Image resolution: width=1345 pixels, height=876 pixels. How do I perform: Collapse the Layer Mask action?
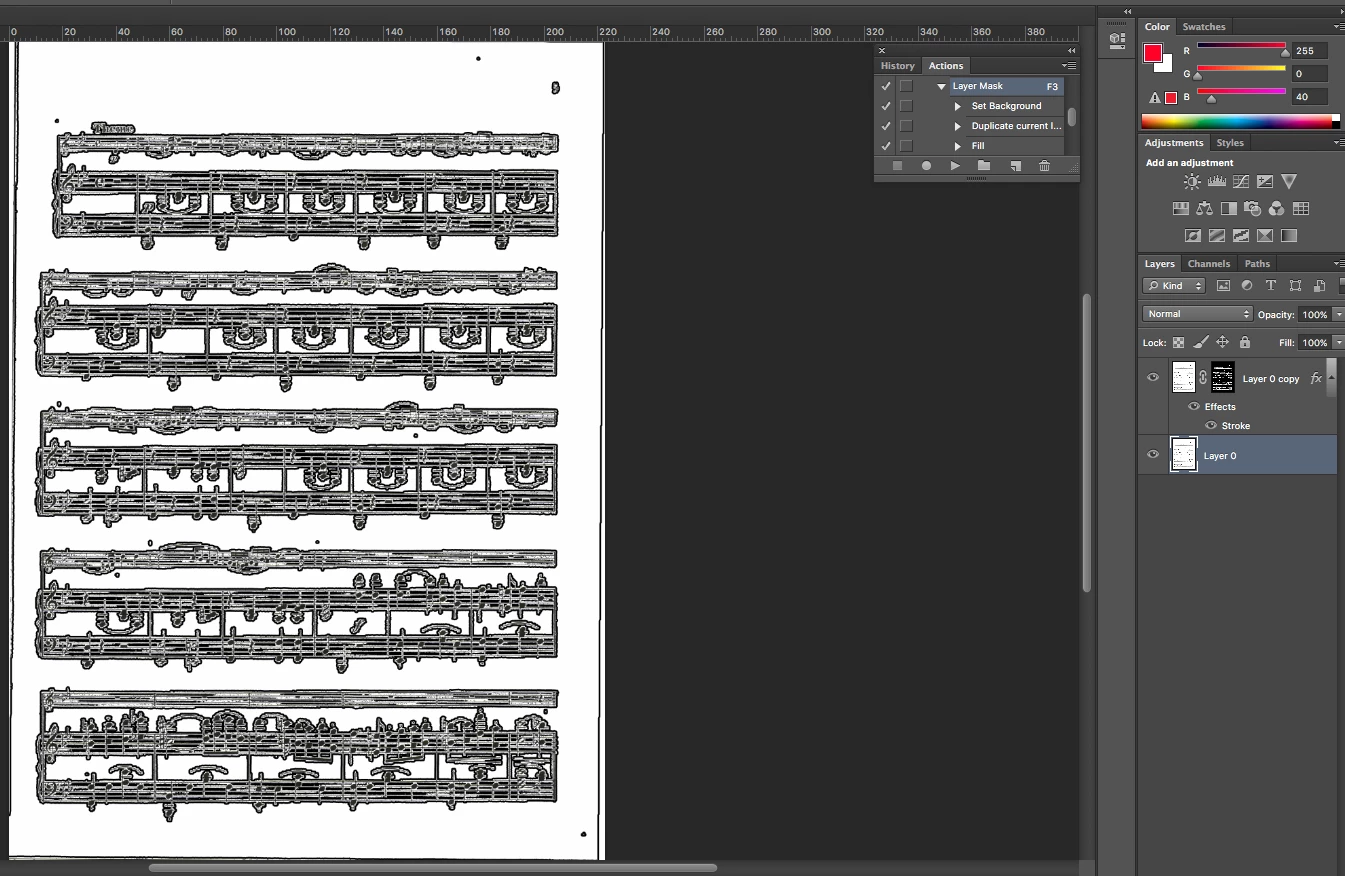pyautogui.click(x=941, y=87)
